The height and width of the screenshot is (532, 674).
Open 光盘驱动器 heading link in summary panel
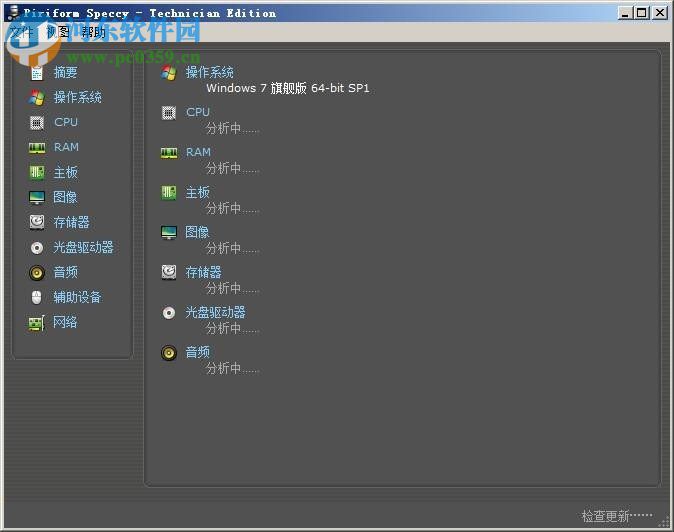click(x=215, y=312)
